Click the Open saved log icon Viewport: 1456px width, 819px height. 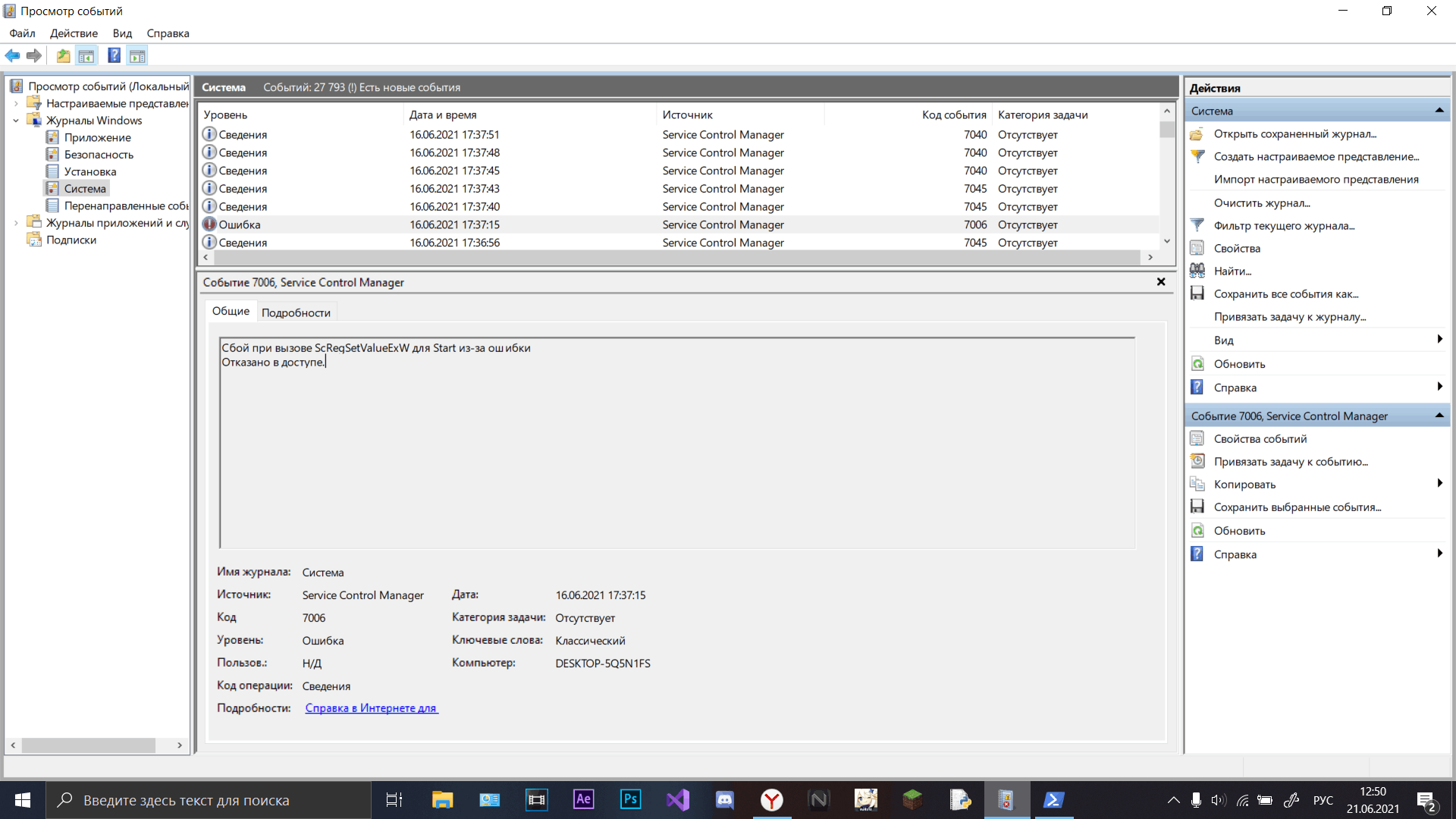pyautogui.click(x=1197, y=134)
